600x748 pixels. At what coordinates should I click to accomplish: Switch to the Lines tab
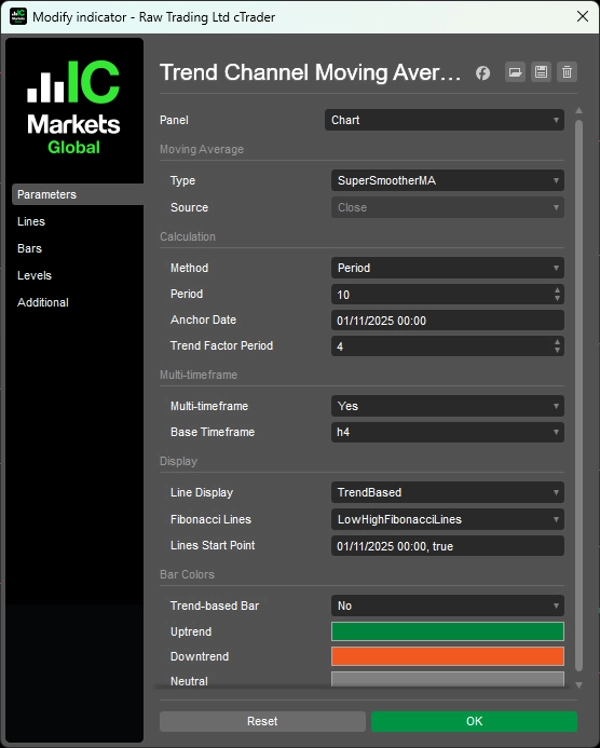31,222
